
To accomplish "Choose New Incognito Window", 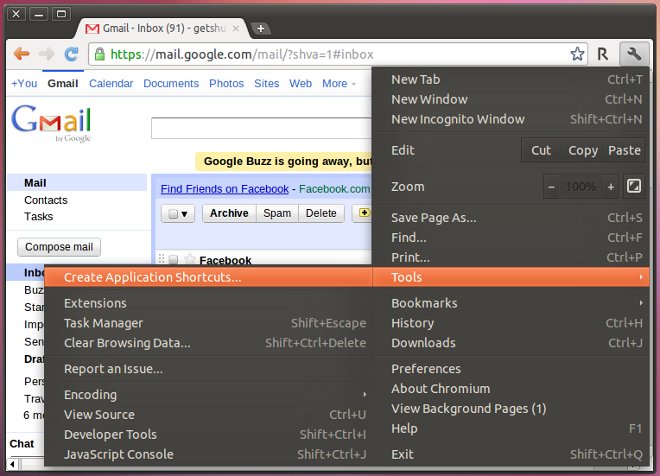I will tap(511, 119).
